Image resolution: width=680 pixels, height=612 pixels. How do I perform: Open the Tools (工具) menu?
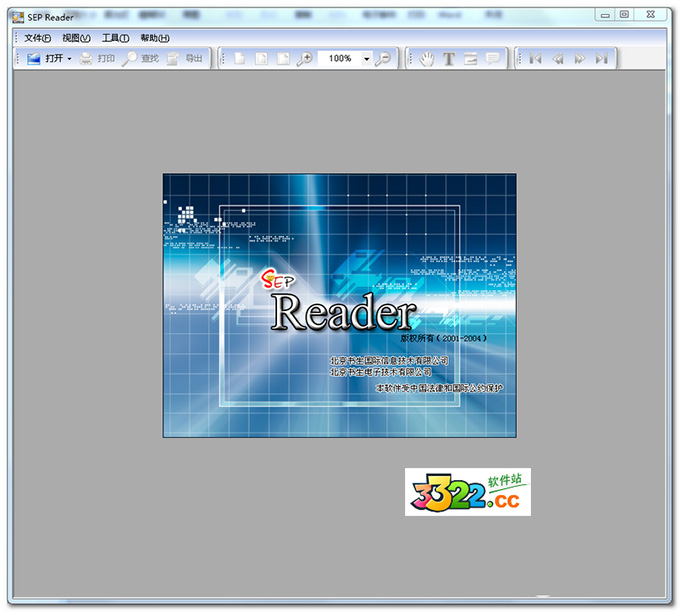tap(115, 38)
